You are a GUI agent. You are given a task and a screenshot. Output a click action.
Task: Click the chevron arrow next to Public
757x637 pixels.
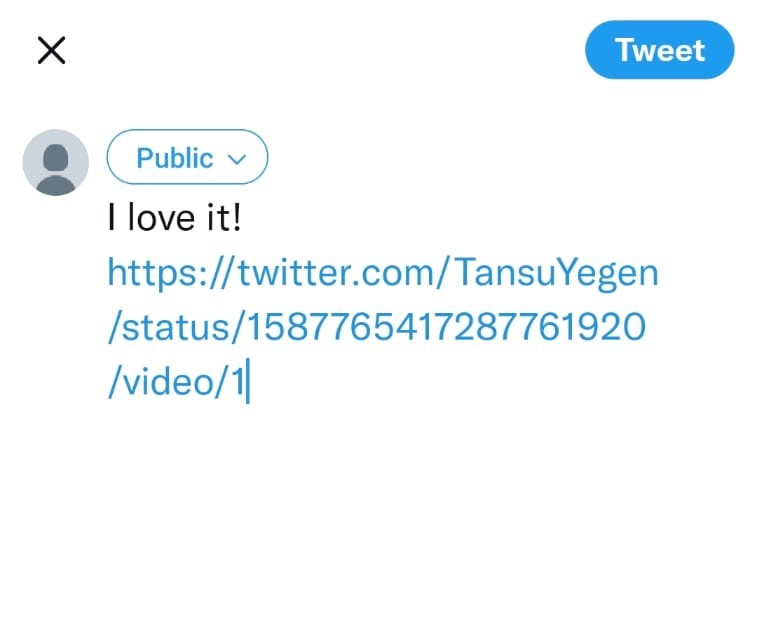pos(237,159)
